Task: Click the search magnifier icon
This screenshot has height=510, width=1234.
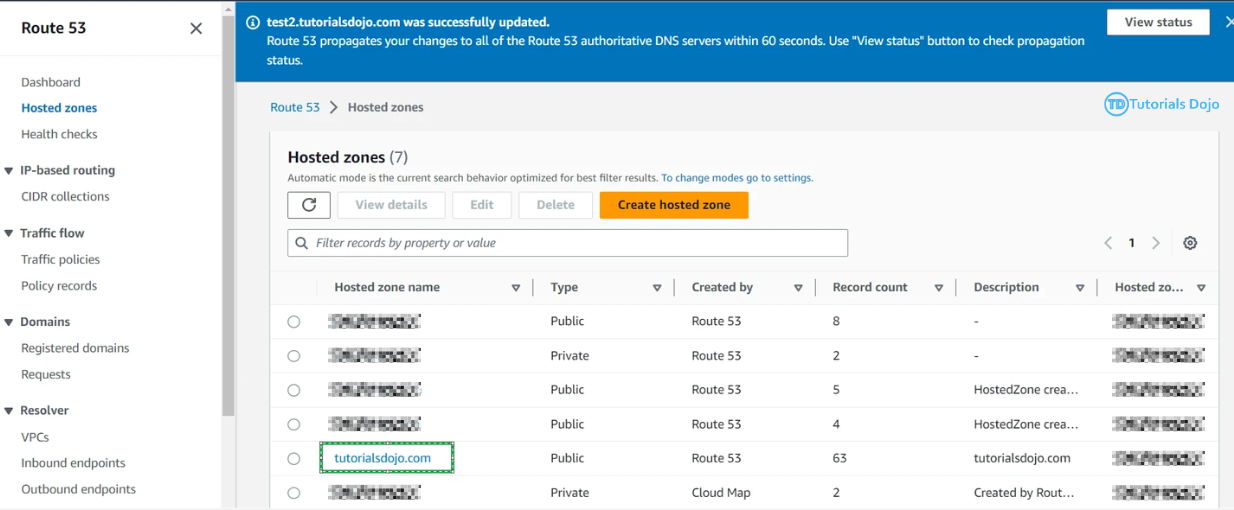Action: point(302,243)
